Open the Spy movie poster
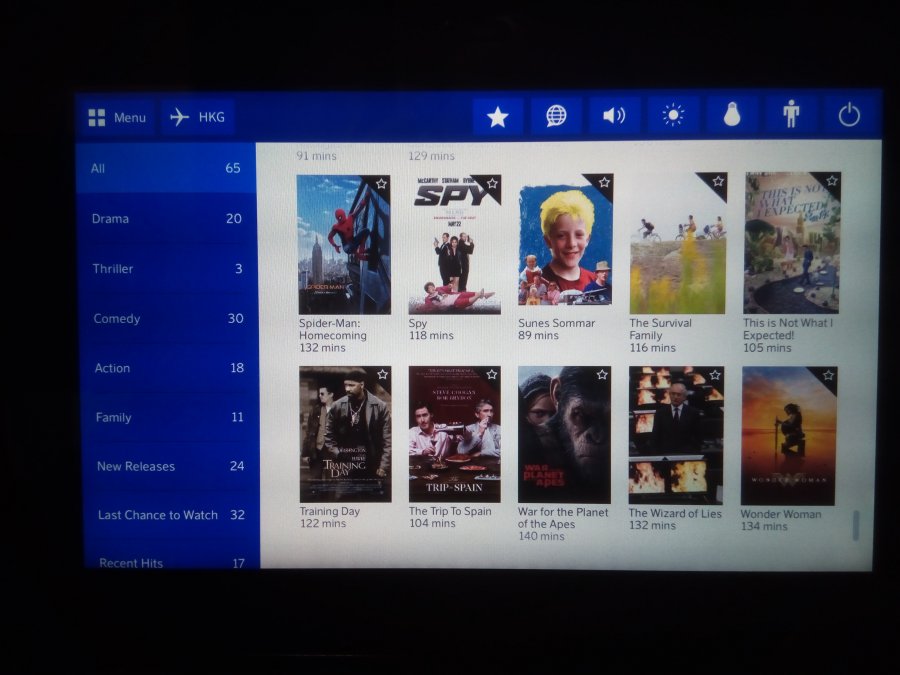 [454, 245]
